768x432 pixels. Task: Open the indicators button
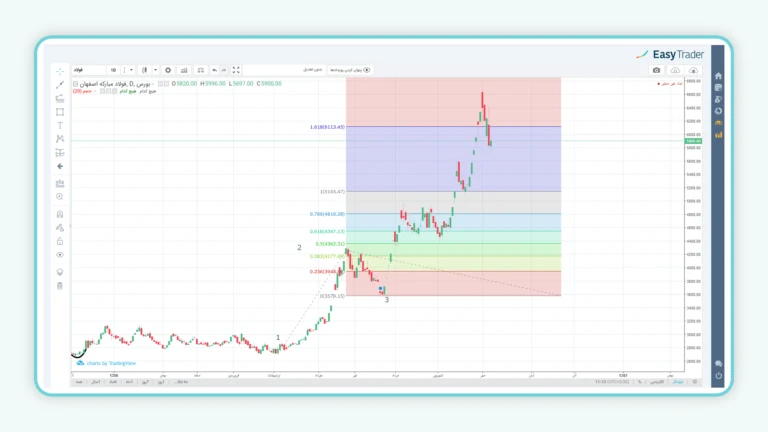click(184, 70)
